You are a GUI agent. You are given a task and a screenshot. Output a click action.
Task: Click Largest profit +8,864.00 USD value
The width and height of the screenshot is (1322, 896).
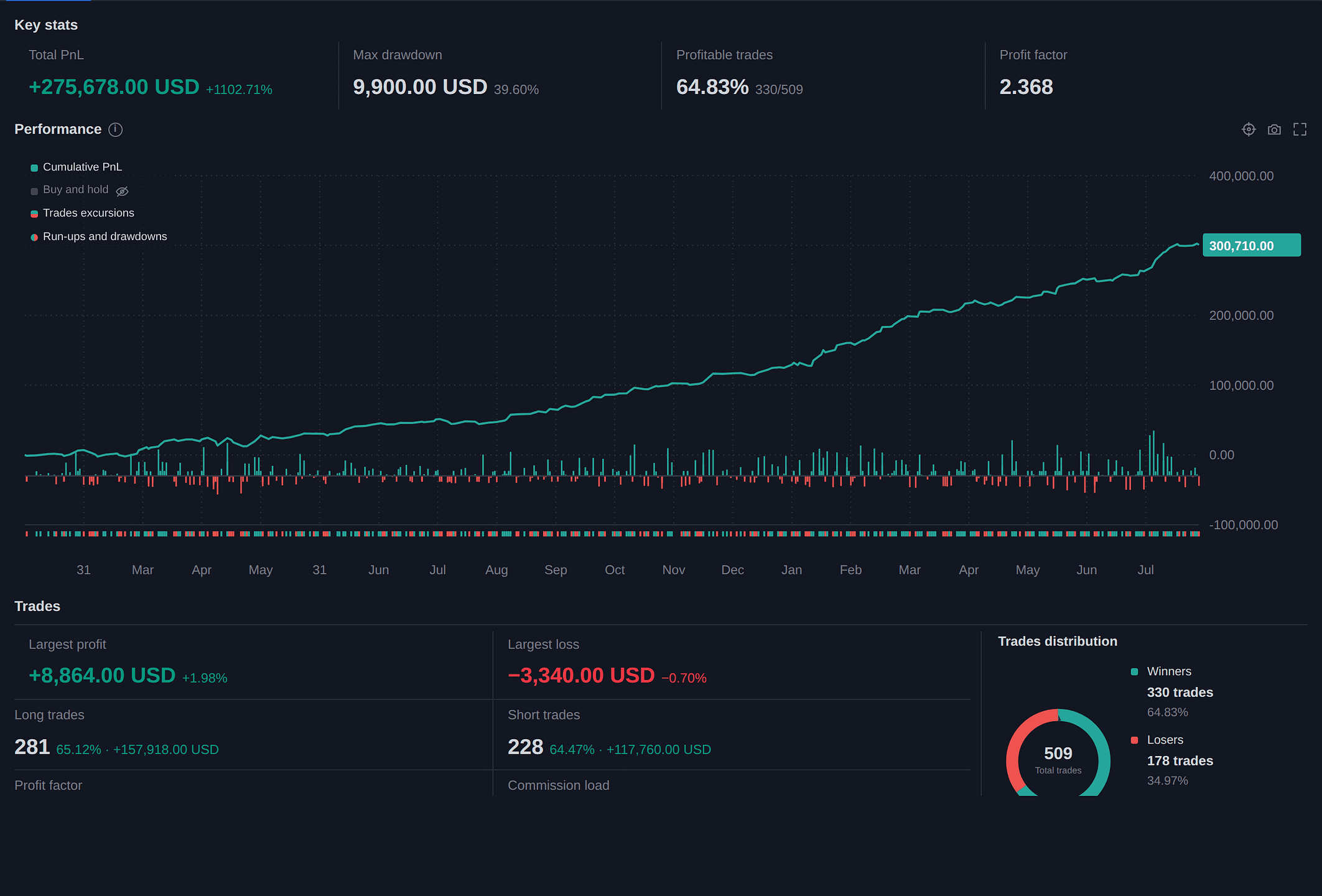point(102,675)
